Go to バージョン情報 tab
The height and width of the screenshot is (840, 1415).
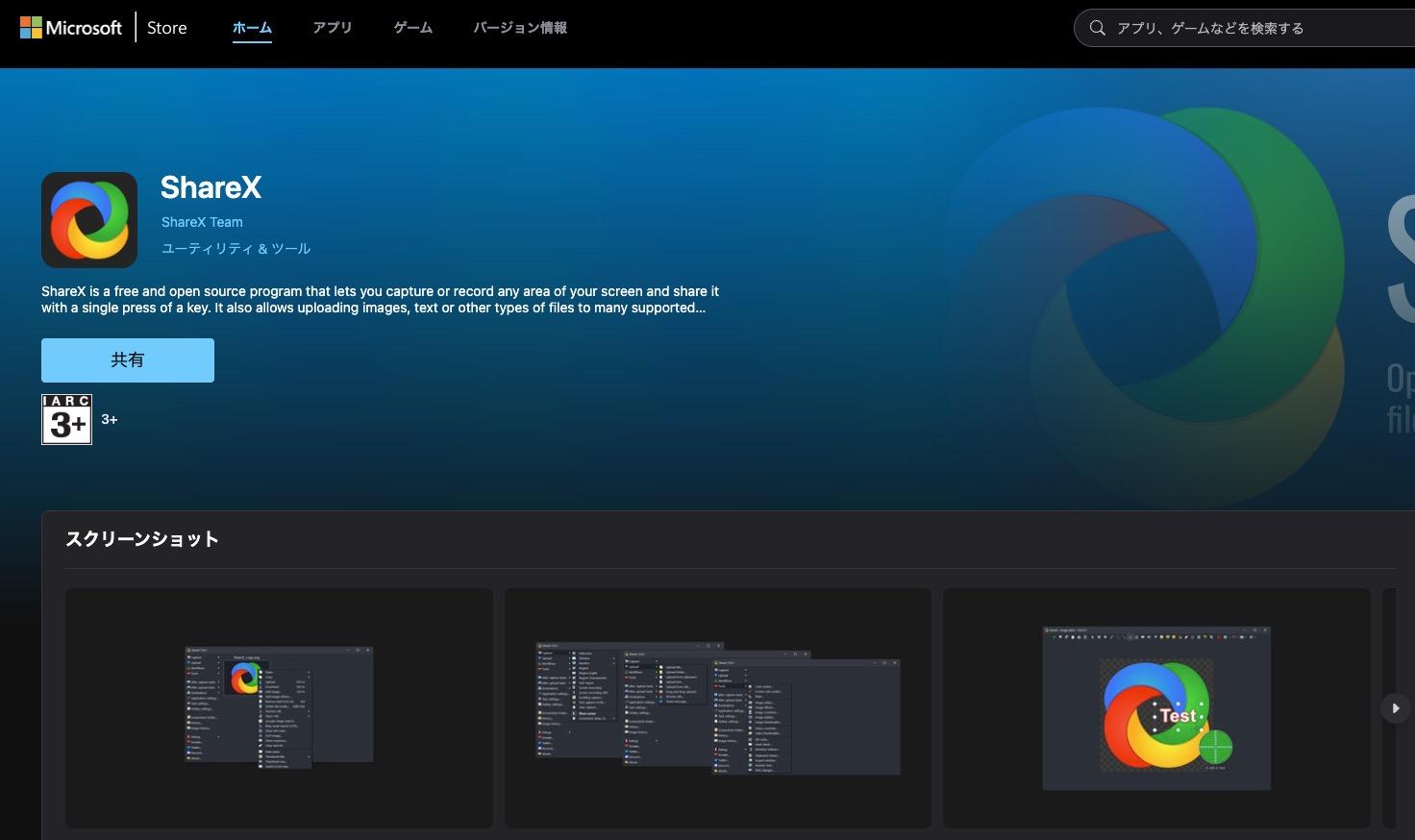tap(520, 28)
